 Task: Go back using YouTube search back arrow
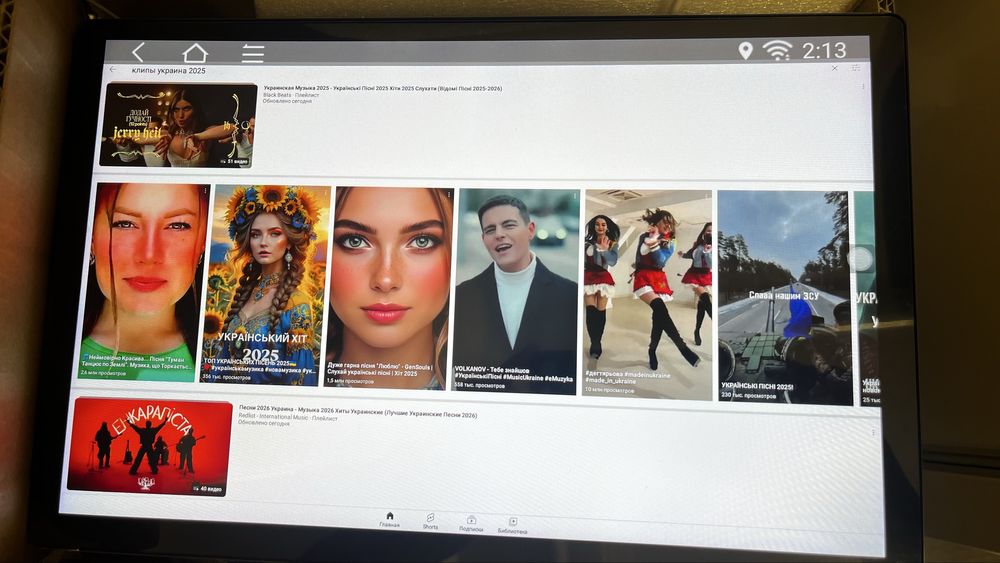113,69
